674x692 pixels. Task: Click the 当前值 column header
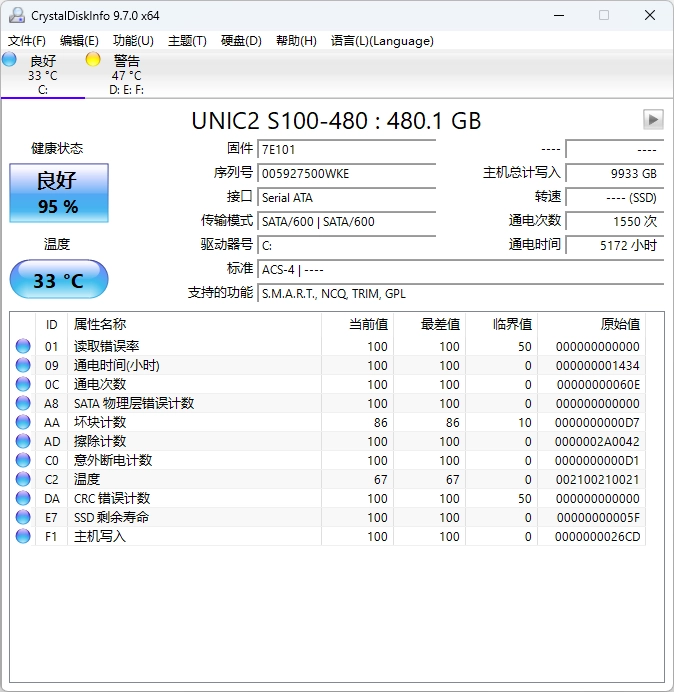point(358,324)
